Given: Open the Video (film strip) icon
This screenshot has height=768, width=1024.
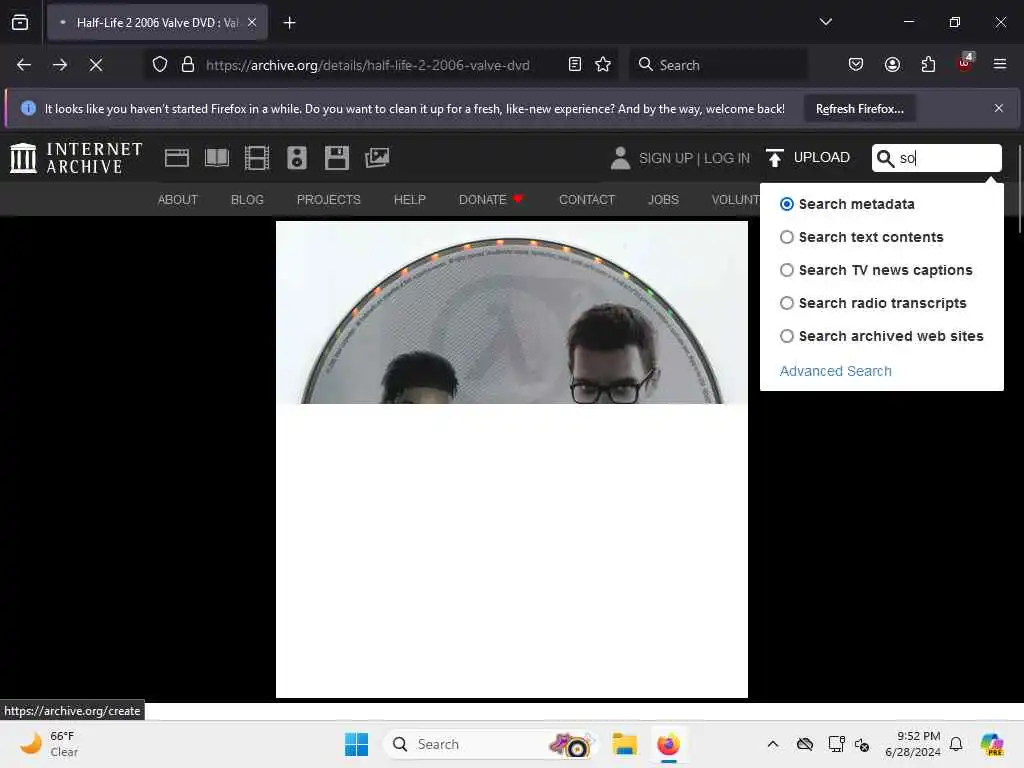Looking at the screenshot, I should [x=257, y=158].
